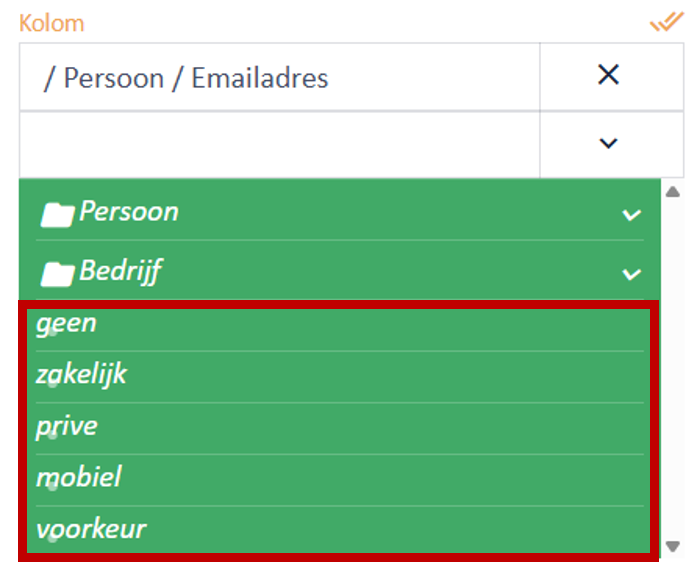The image size is (697, 574).
Task: Clear the Persoon / Emailadres selection with X
Action: (608, 75)
